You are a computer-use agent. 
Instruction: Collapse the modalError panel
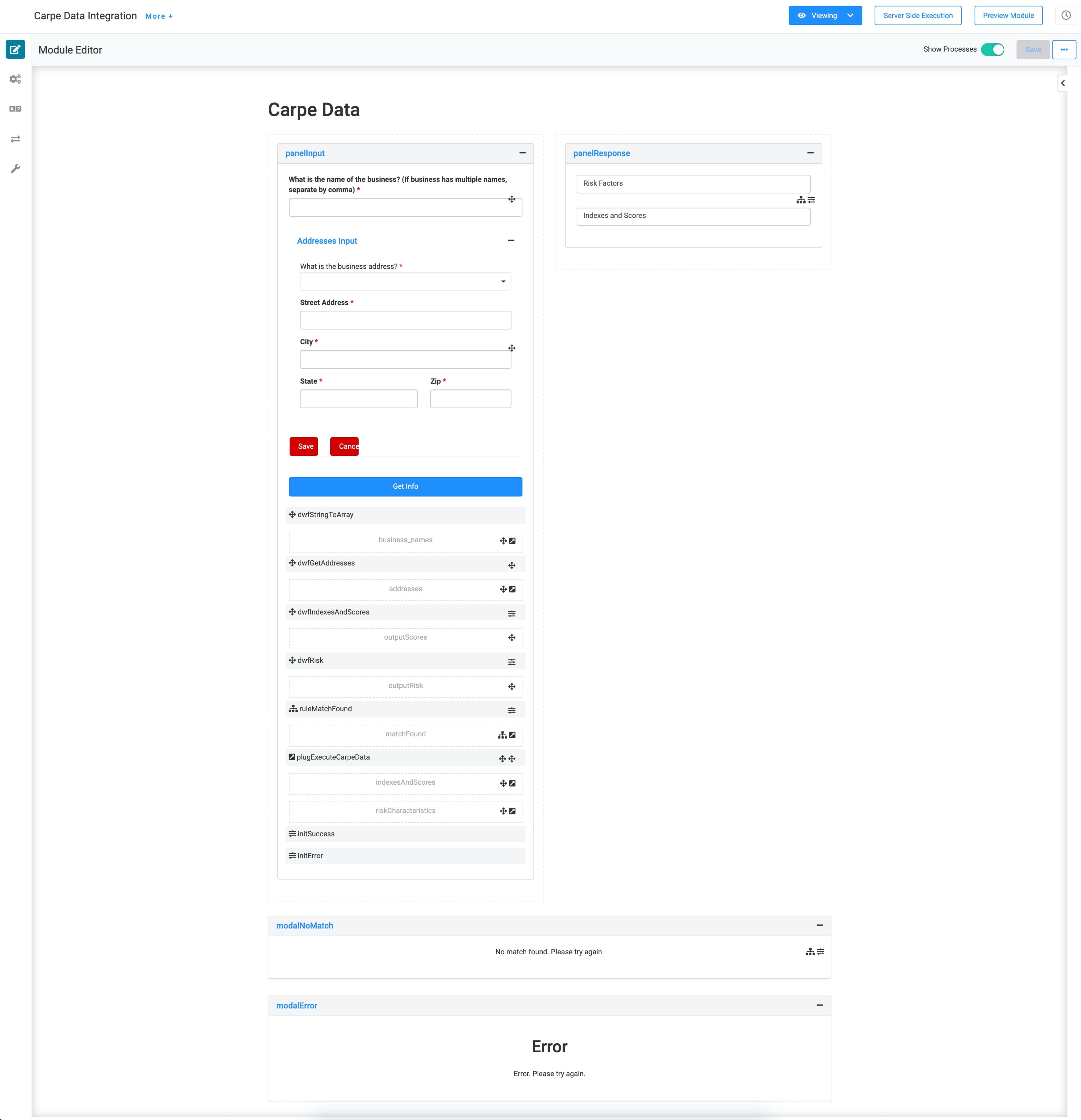point(819,1005)
